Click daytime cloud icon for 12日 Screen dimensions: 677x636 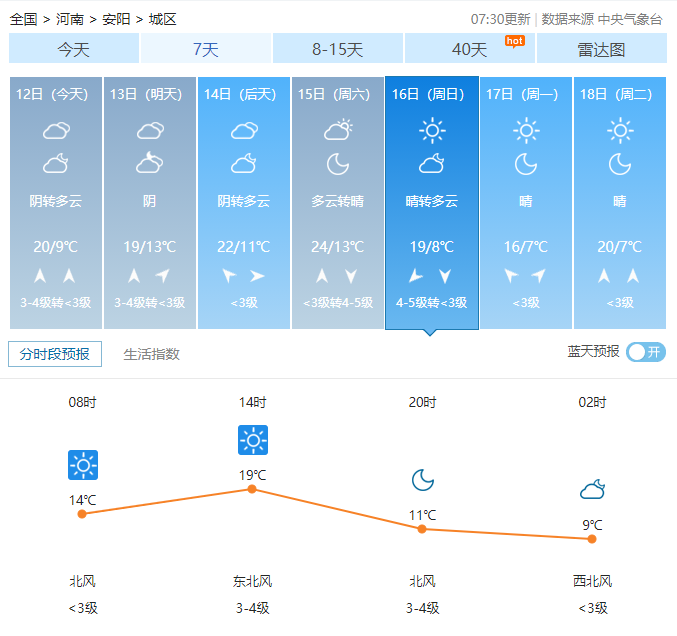tap(56, 130)
